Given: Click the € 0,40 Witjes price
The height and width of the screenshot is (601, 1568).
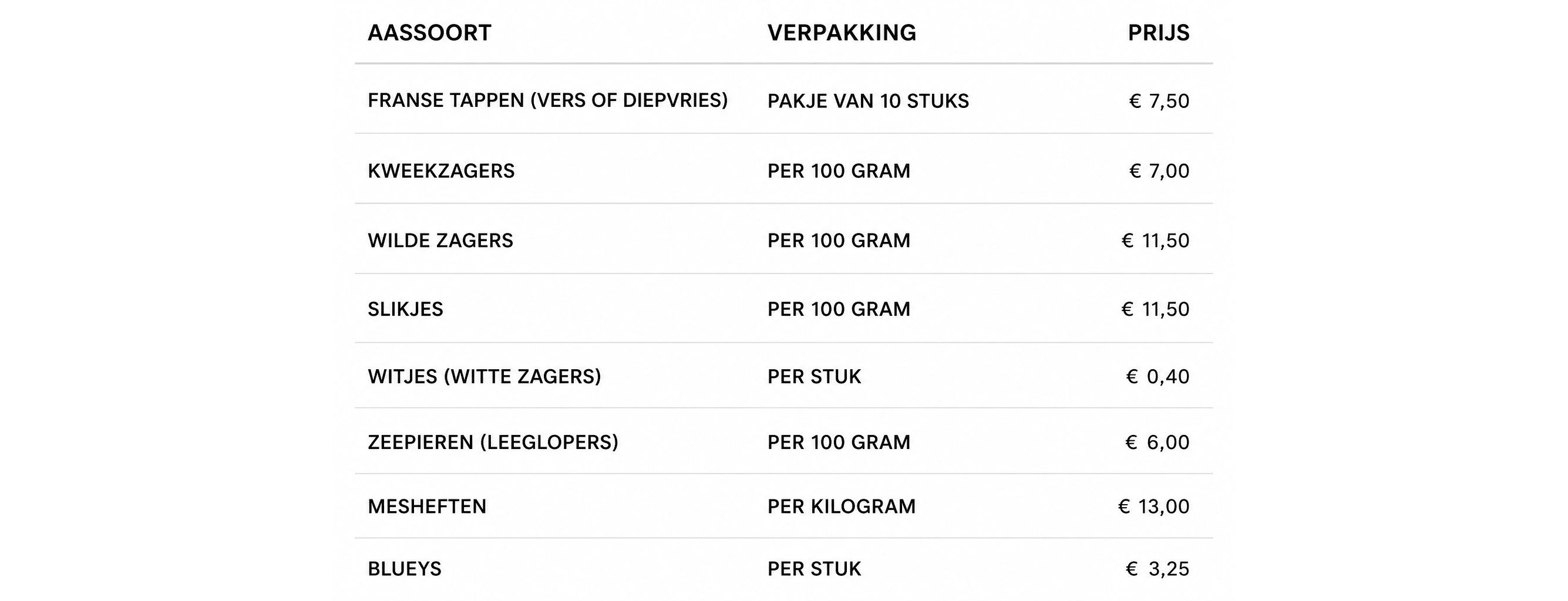Looking at the screenshot, I should 1158,377.
